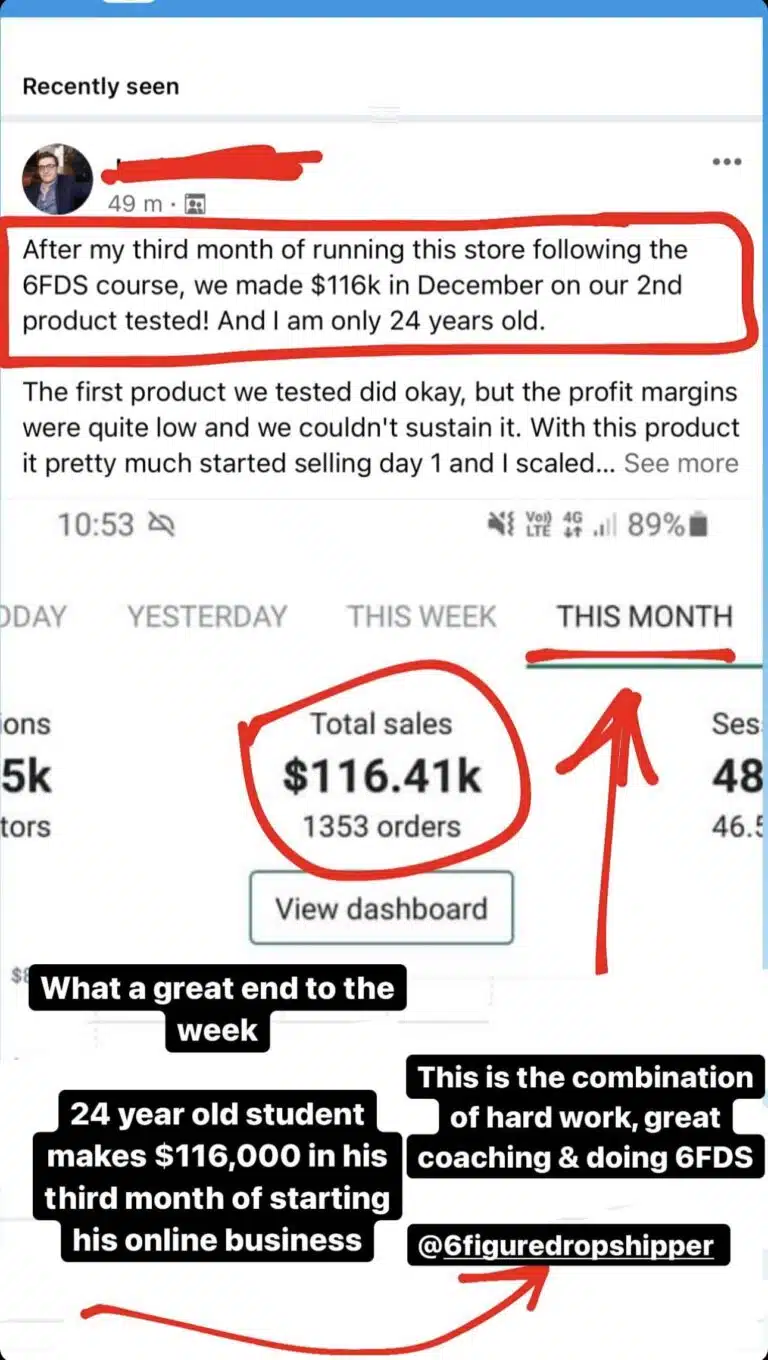The image size is (768, 1360).
Task: Click the battery icon in status bar
Action: [699, 525]
